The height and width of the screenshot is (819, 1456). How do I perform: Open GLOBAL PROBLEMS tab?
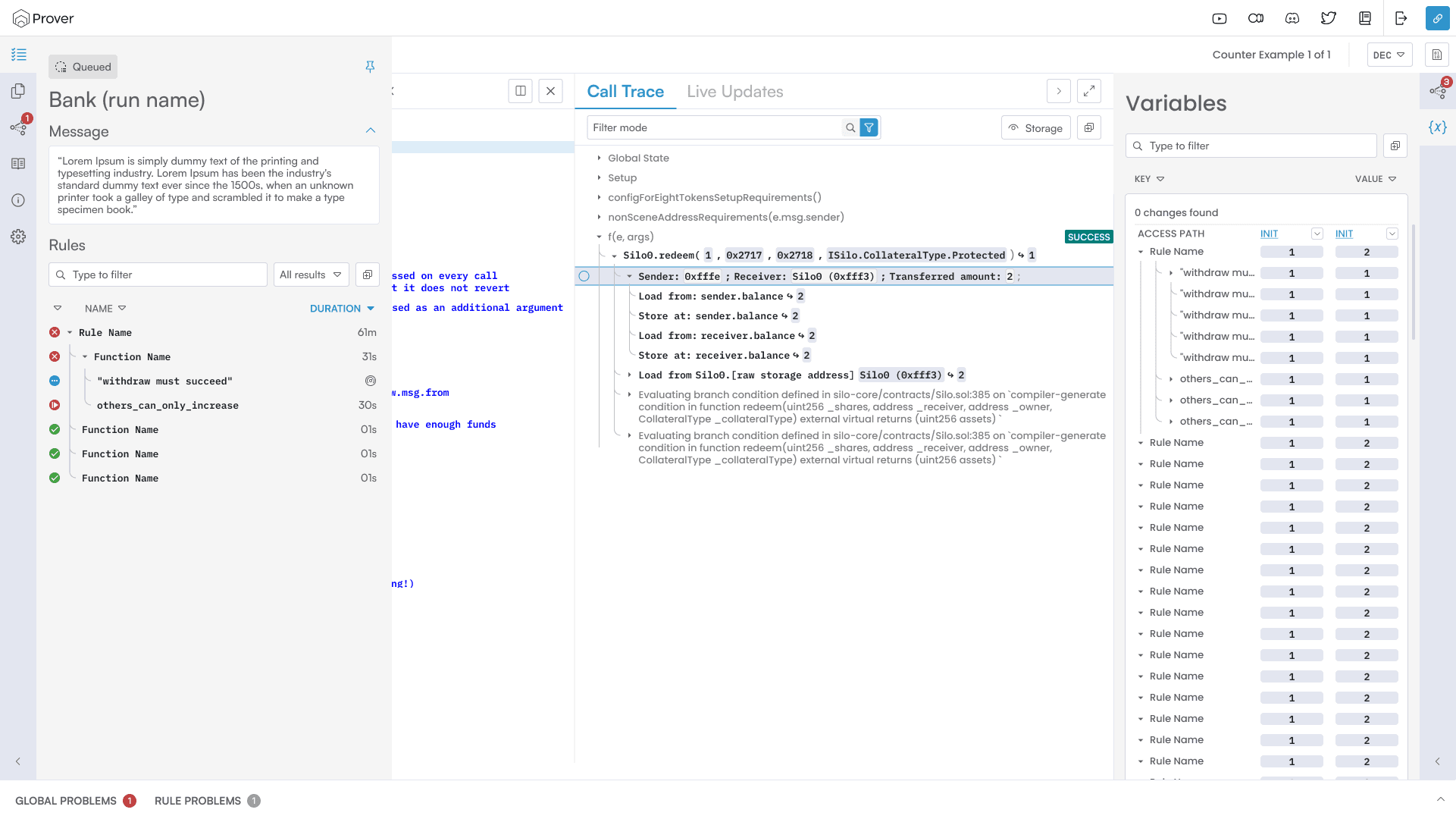(75, 801)
